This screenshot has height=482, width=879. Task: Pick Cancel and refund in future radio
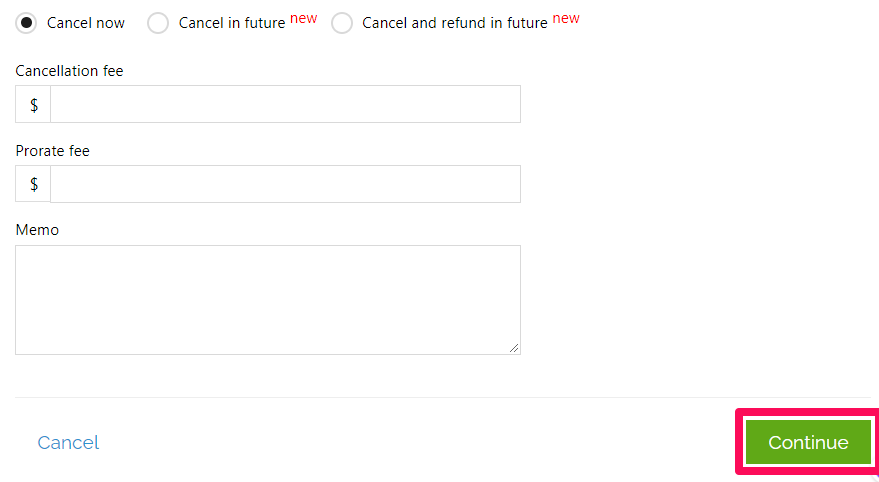point(341,23)
